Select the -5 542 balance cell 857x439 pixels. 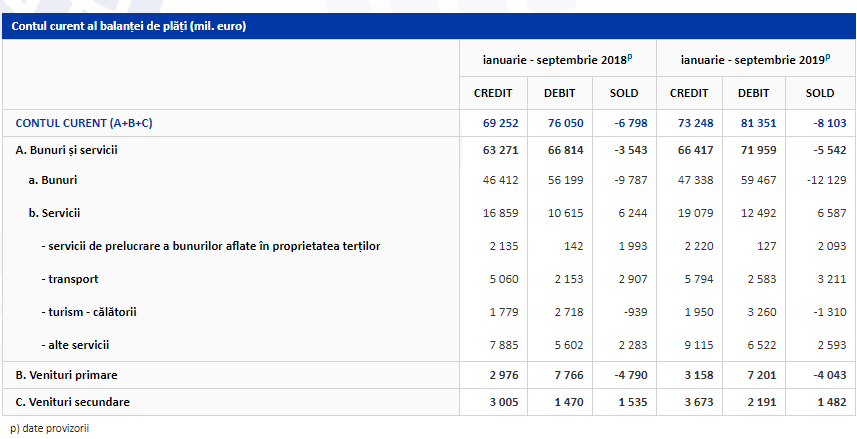pyautogui.click(x=830, y=150)
